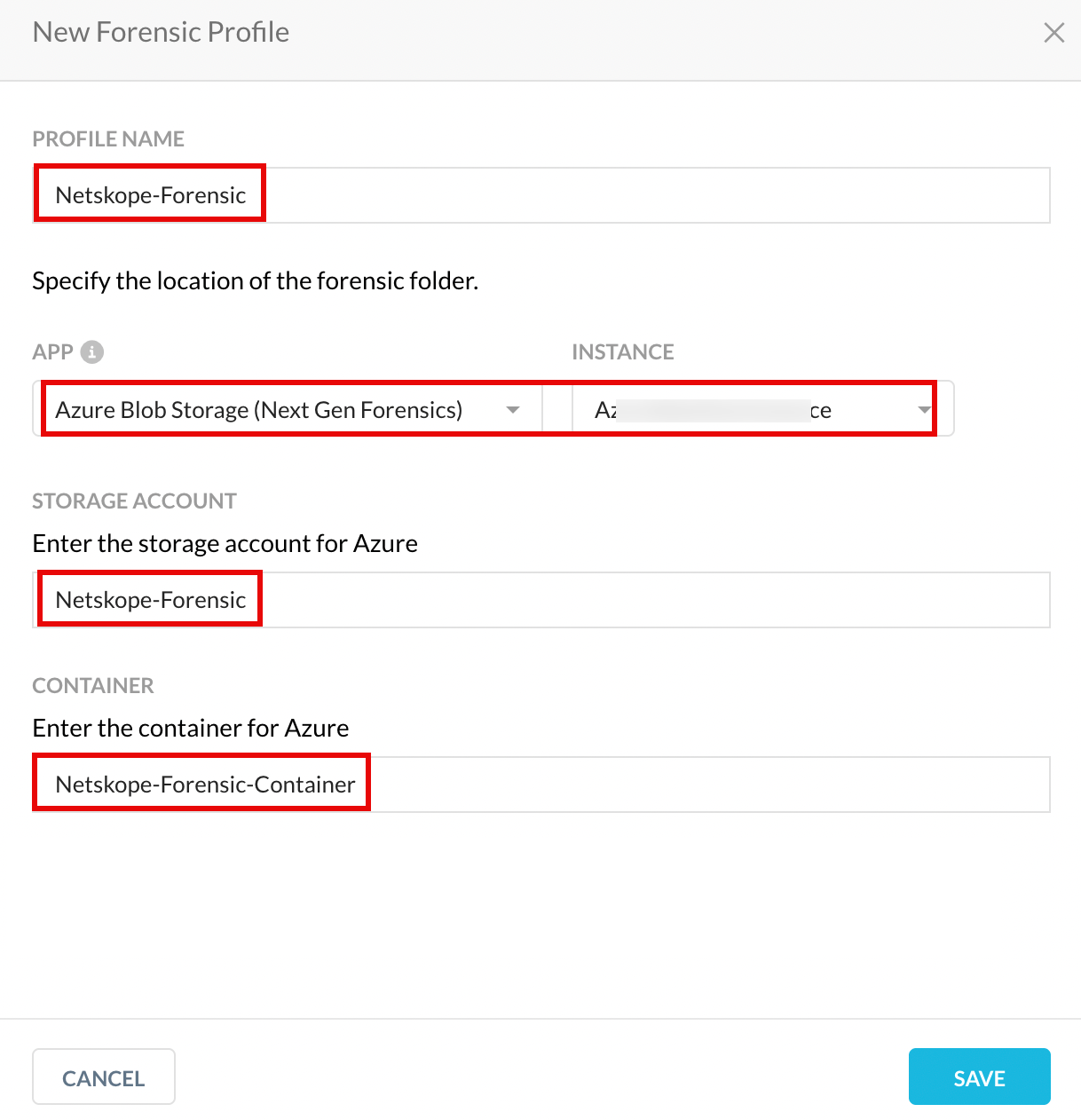Click the Azure container instruction text
The width and height of the screenshot is (1081, 1120).
click(191, 729)
